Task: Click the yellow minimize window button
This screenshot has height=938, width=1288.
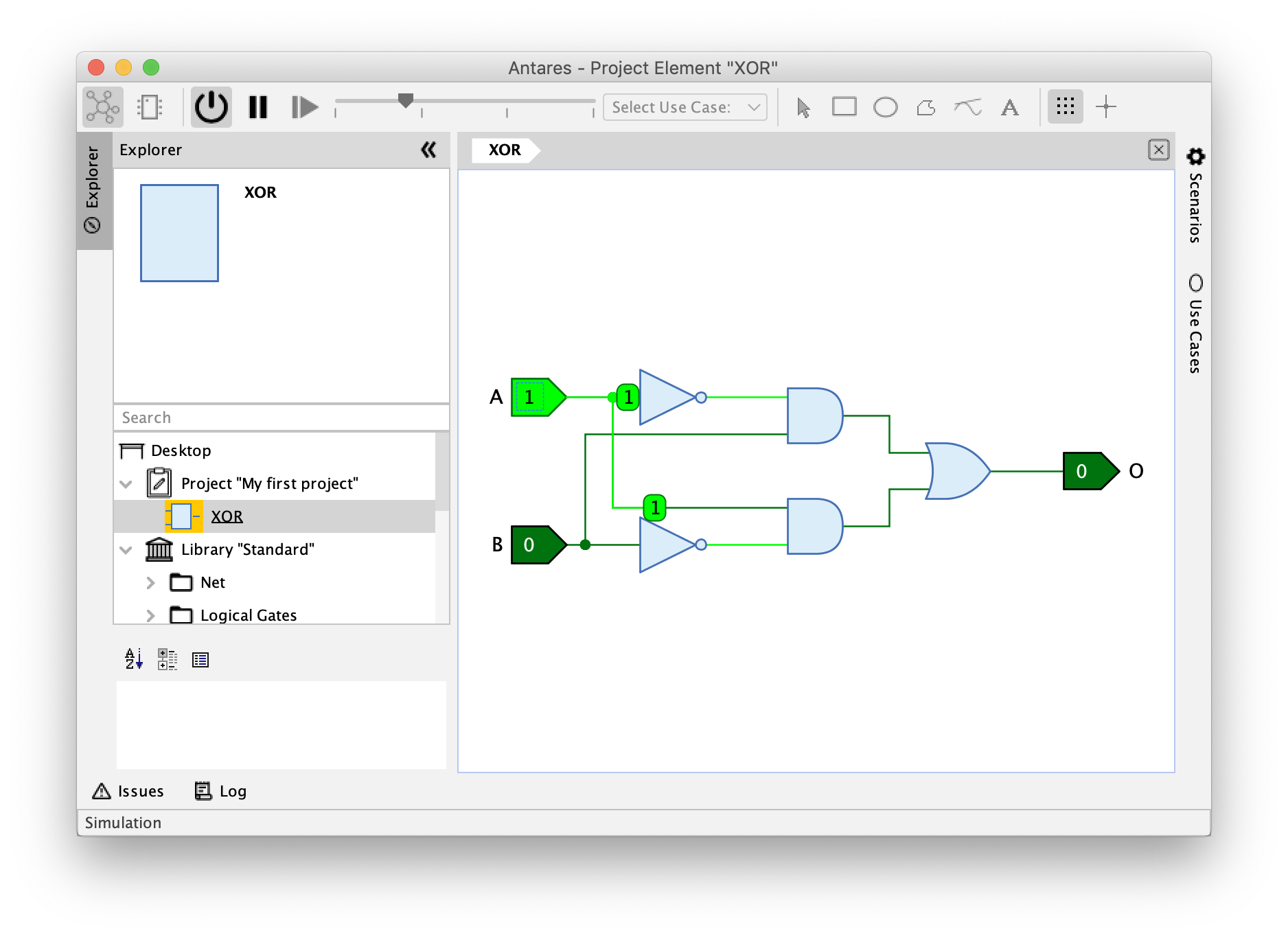Action: [x=124, y=67]
